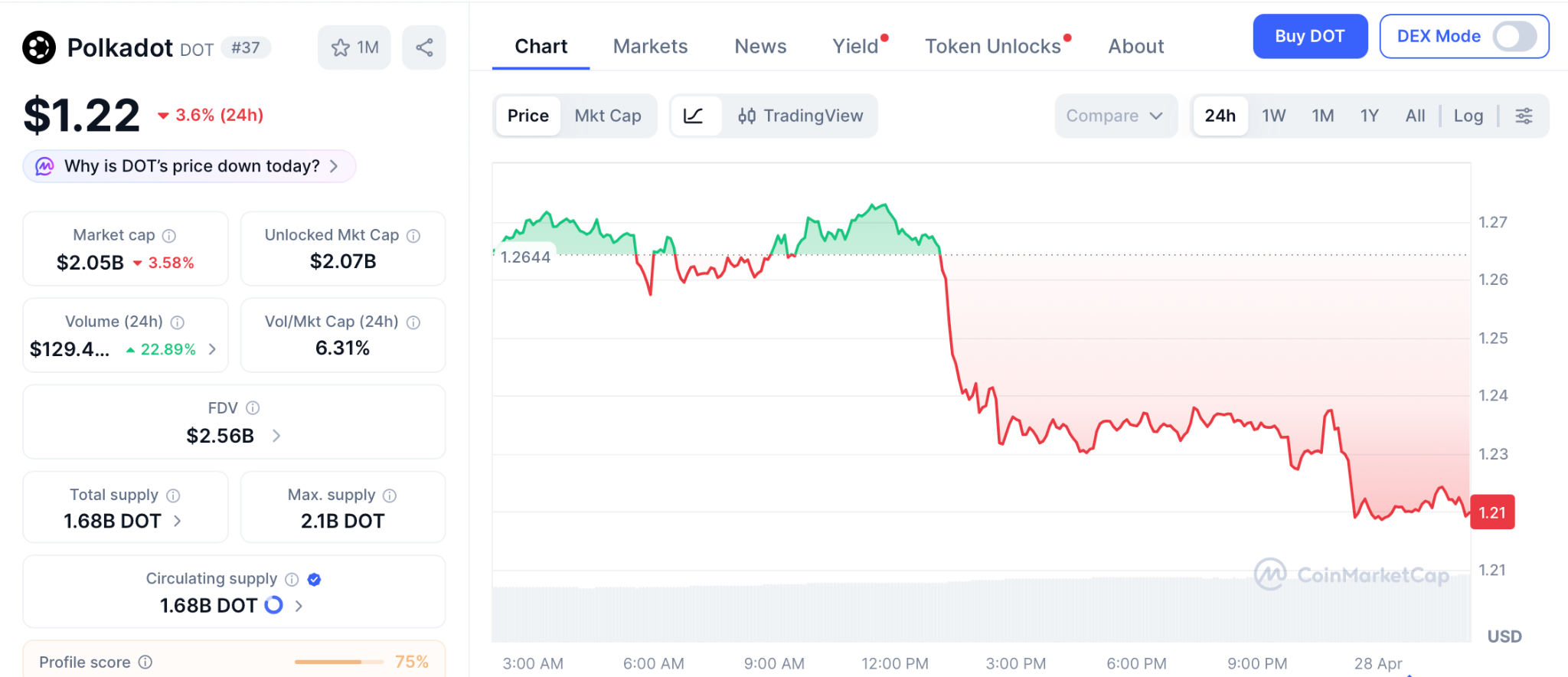Expand the FDV details chevron
Screen dimensions: 1568x677
pyautogui.click(x=276, y=436)
